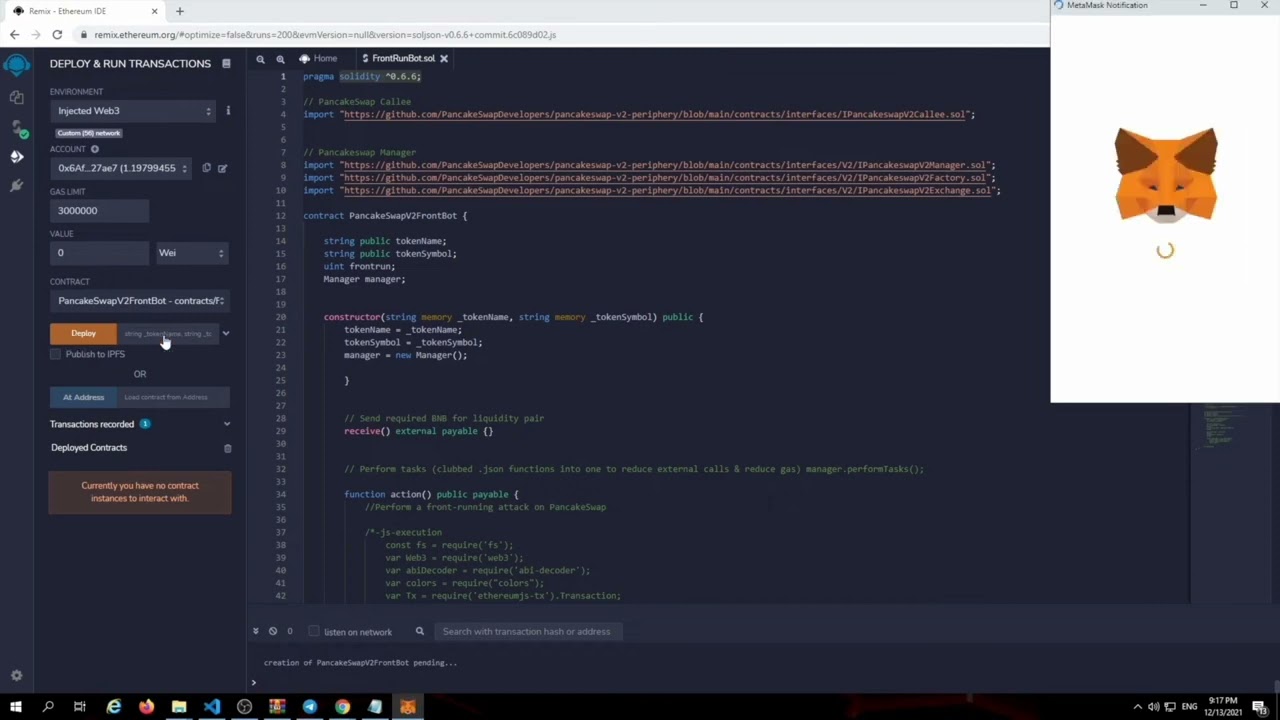Zoom out editor font

coord(260,59)
